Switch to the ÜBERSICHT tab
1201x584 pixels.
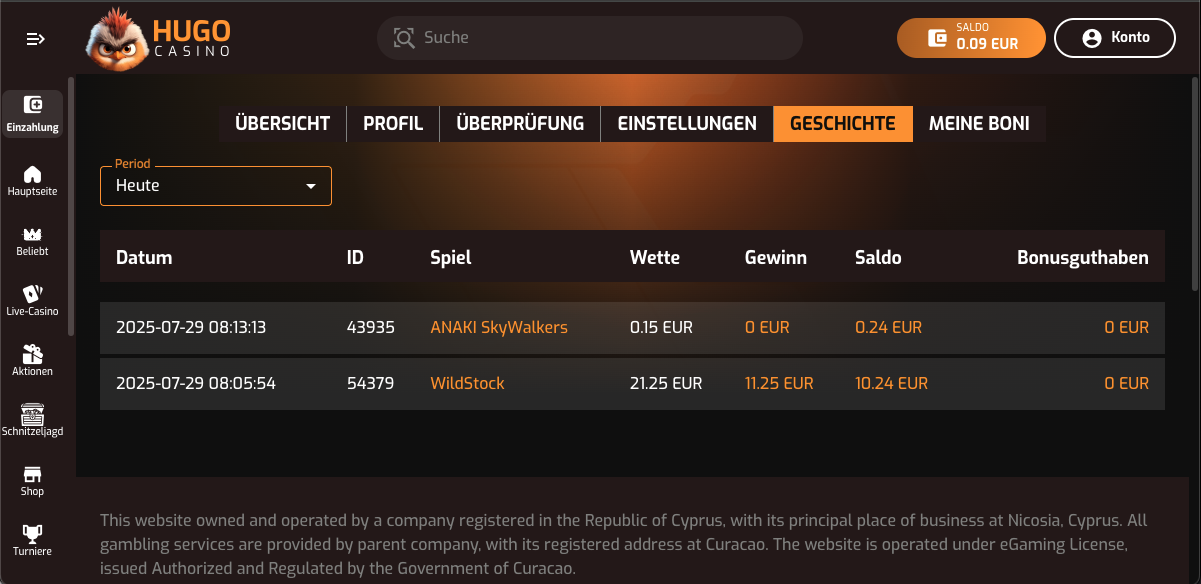pyautogui.click(x=282, y=124)
